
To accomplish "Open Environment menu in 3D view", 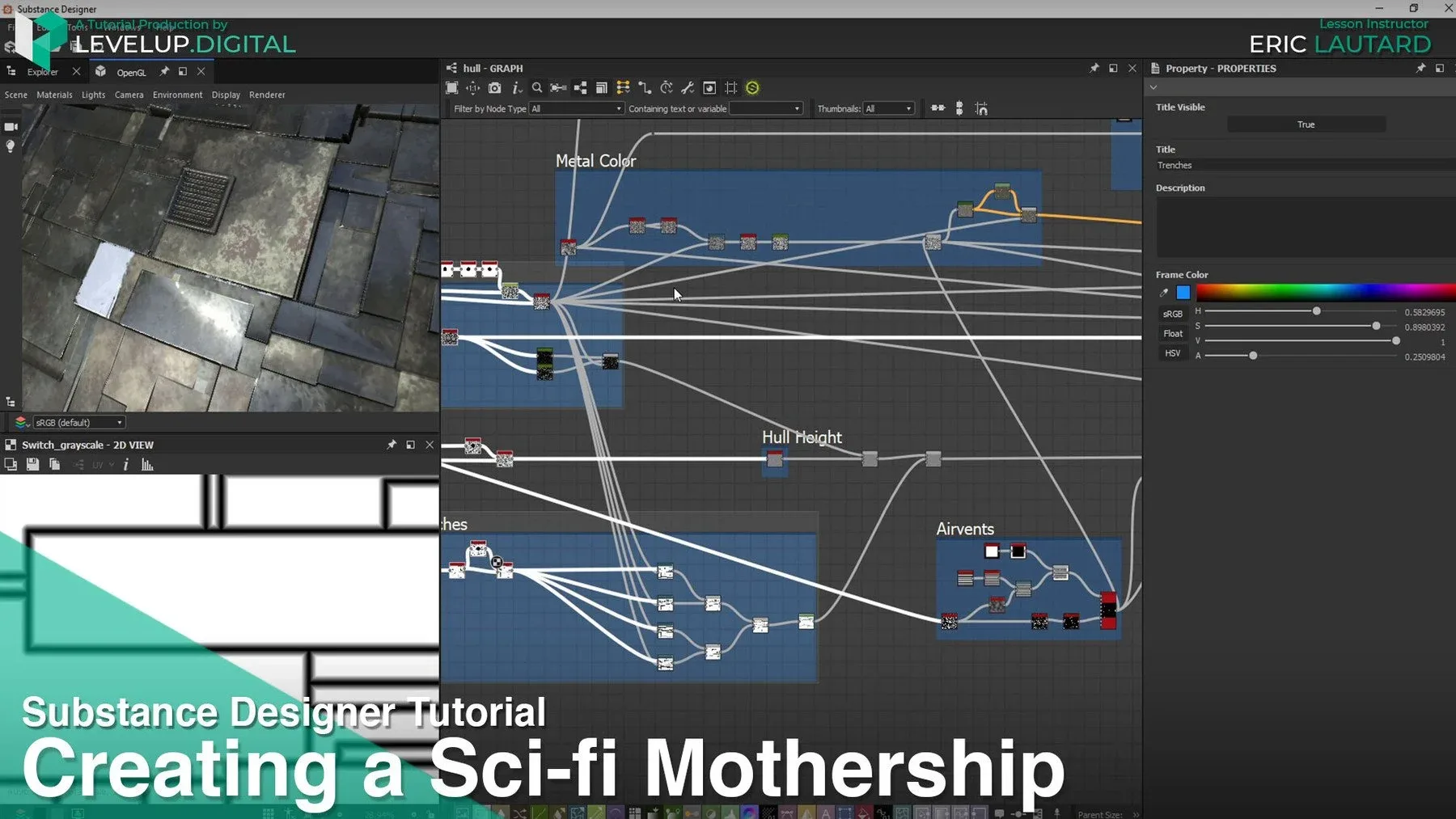I will [x=177, y=95].
